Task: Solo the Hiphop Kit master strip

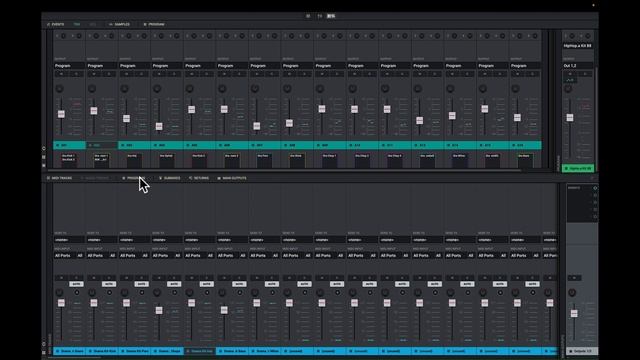Action: coord(585,74)
